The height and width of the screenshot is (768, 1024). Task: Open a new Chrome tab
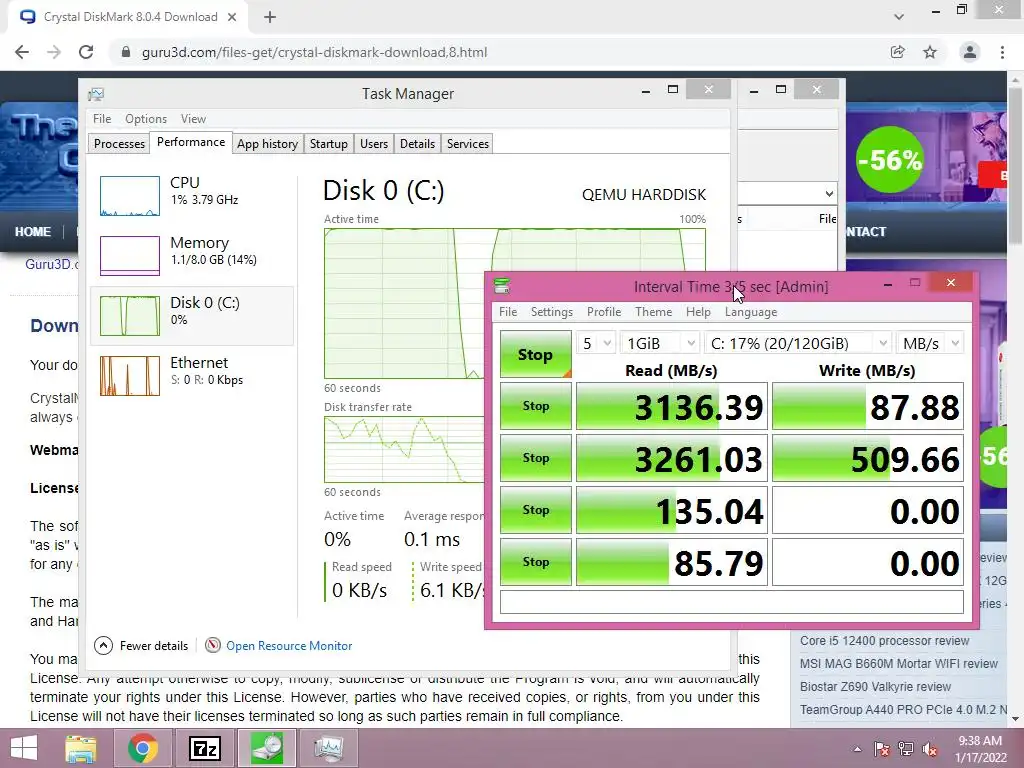(x=270, y=17)
